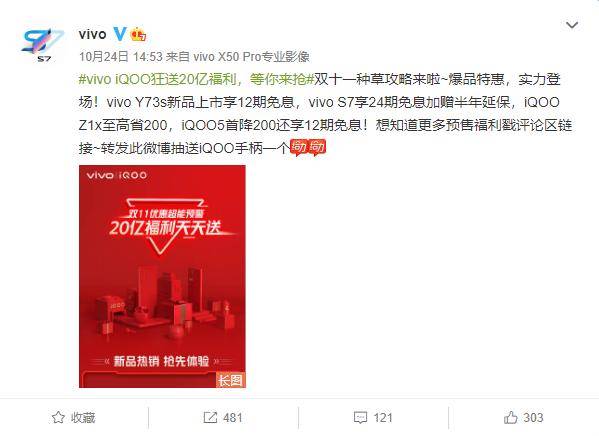Click the comment bubble icon

tap(360, 417)
